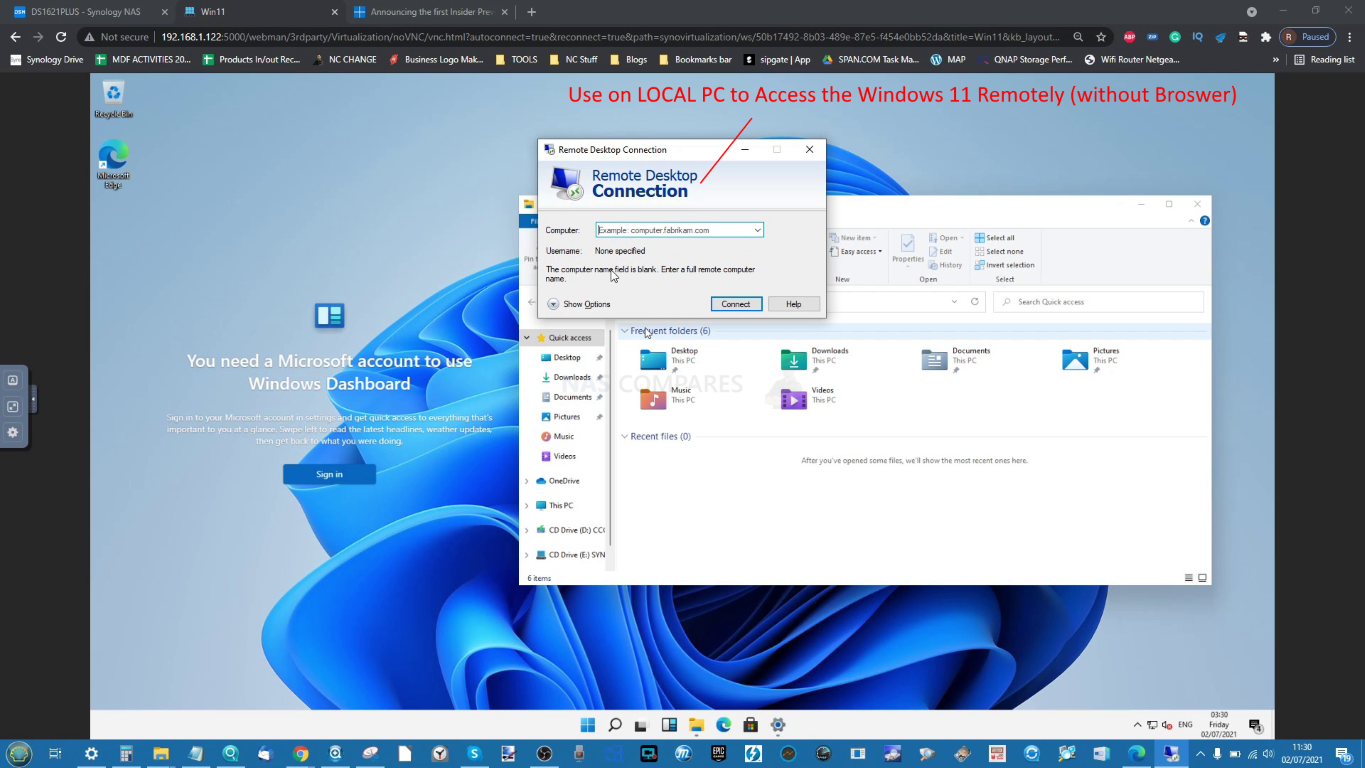Open the Synology Drive bookmark
This screenshot has height=768, width=1365.
click(47, 59)
